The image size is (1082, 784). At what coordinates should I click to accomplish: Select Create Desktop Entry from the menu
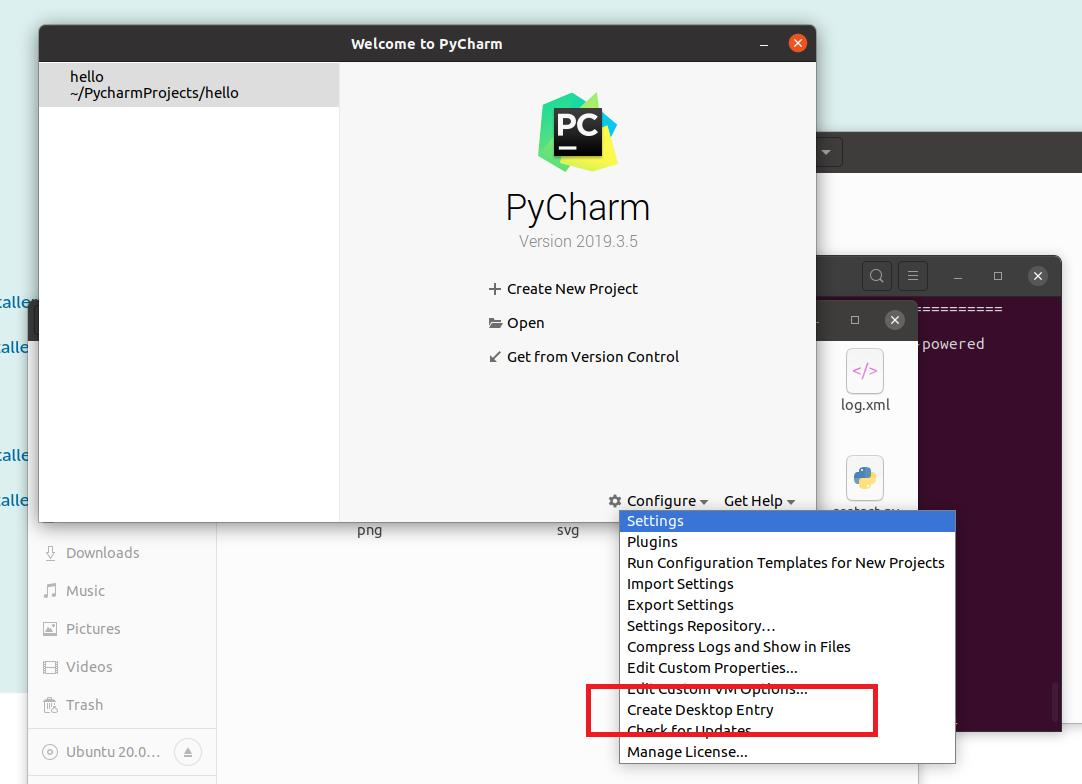tap(699, 709)
